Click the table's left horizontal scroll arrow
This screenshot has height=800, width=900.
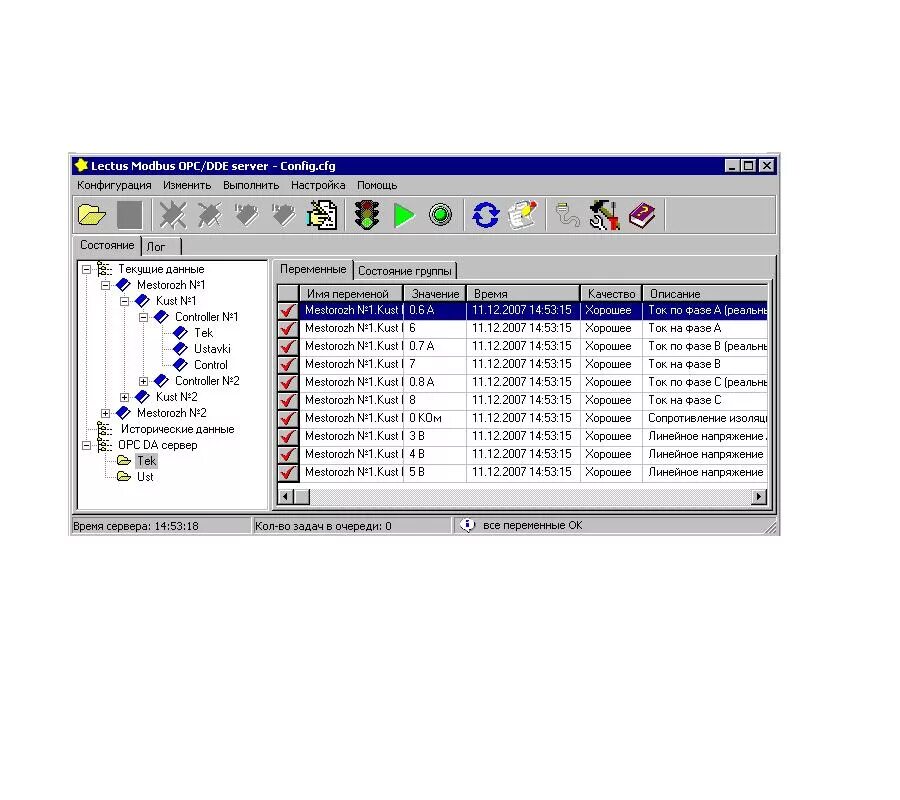pos(286,496)
